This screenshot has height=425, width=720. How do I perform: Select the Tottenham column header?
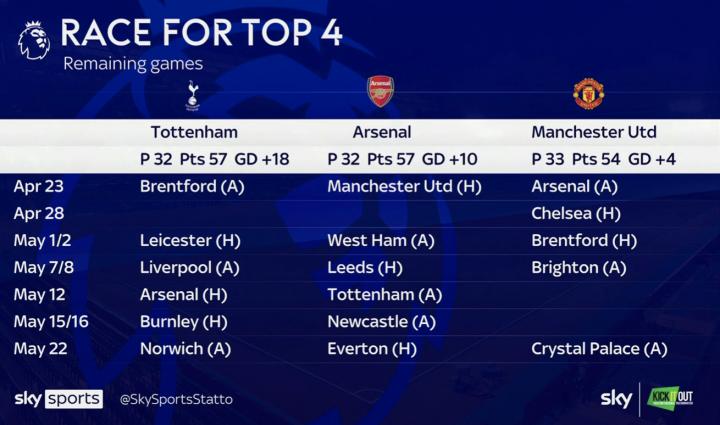[x=194, y=132]
